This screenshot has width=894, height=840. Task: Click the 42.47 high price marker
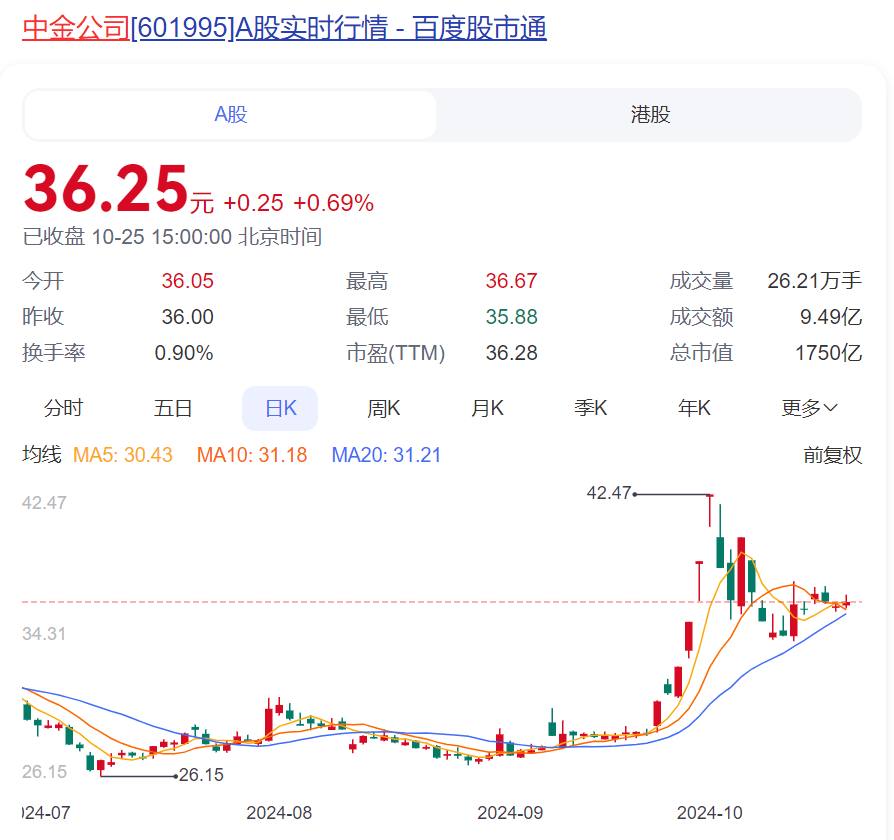pos(606,493)
